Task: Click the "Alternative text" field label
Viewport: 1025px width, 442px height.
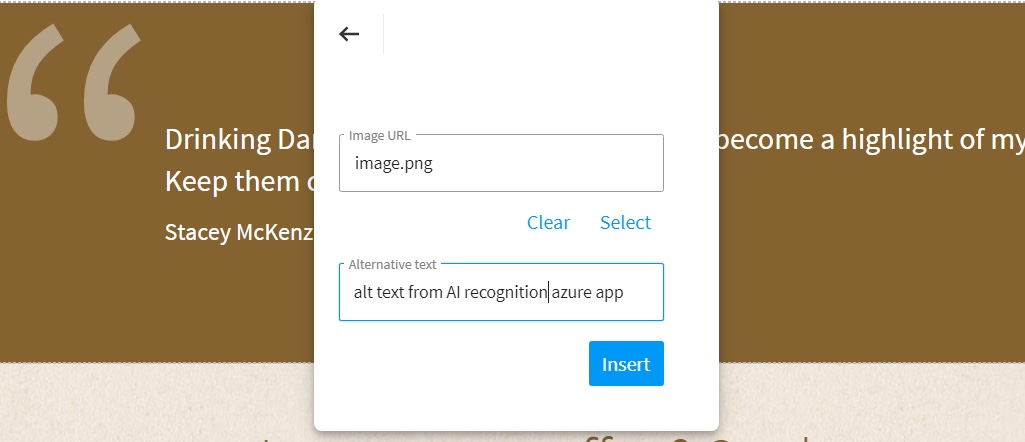Action: pyautogui.click(x=392, y=265)
